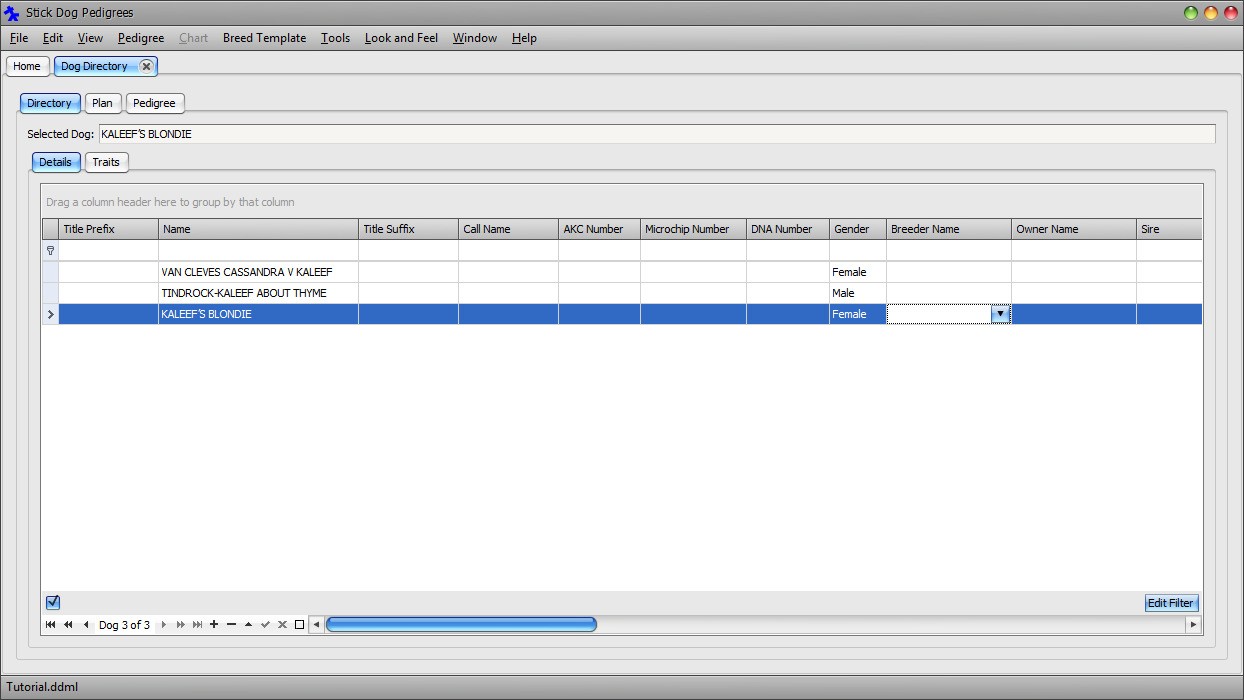The width and height of the screenshot is (1244, 700).
Task: Open the Breeder Name dropdown for KALEEF'S BLONDIE
Action: pyautogui.click(x=1000, y=313)
